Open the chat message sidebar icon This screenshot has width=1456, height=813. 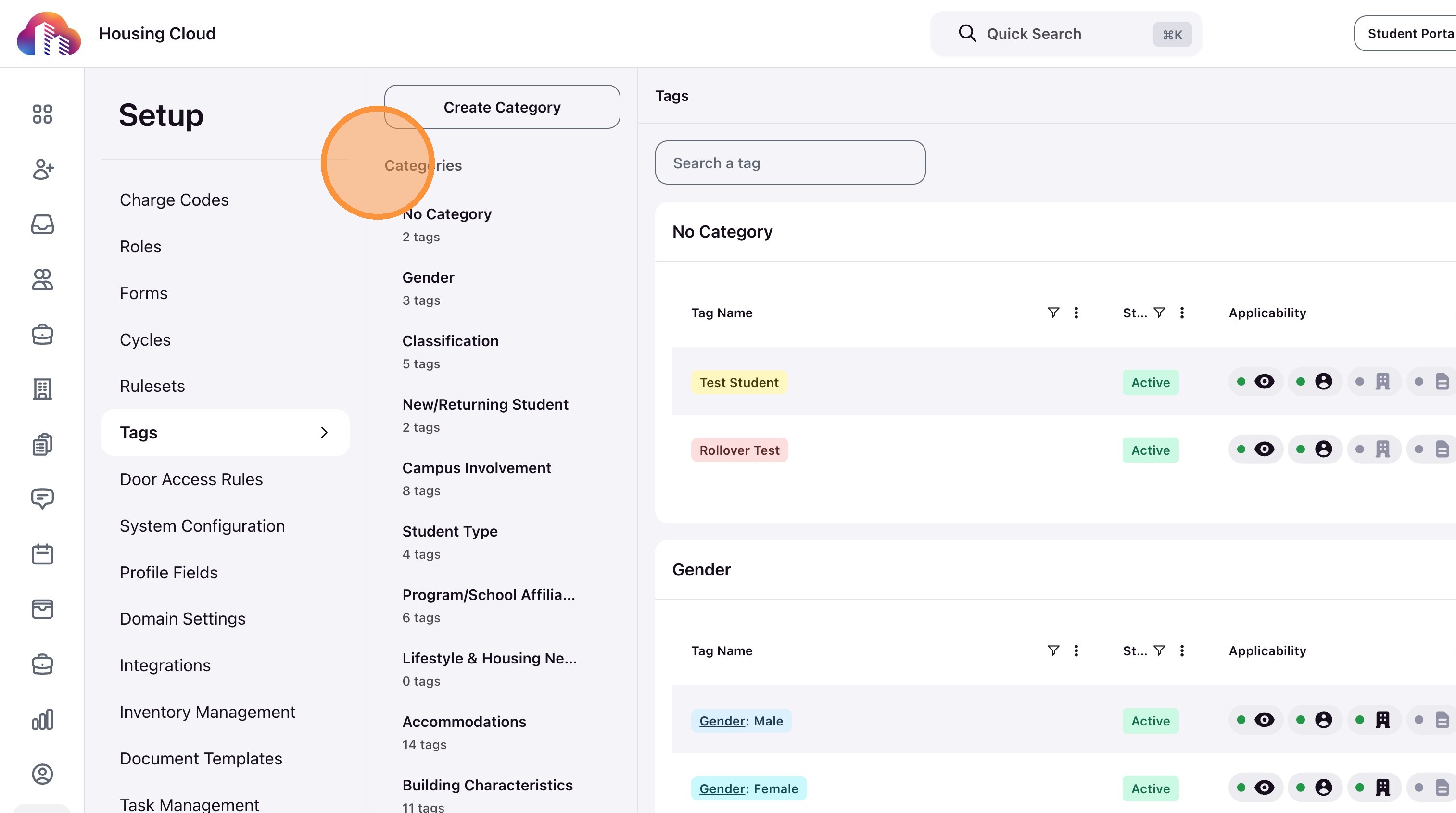[42, 499]
